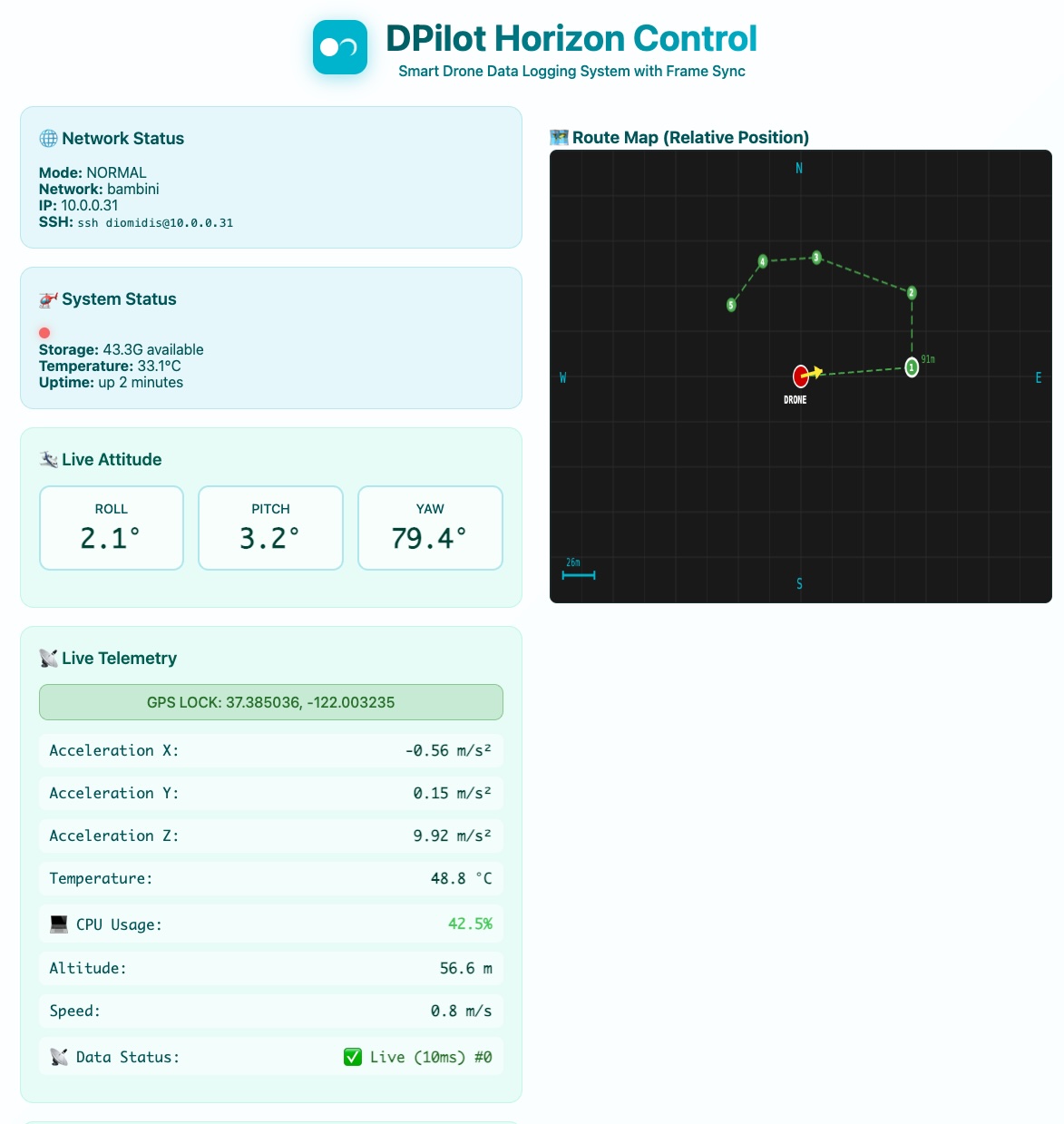Viewport: 1064px width, 1124px height.
Task: Select the DRONE marker on the route map
Action: point(799,376)
